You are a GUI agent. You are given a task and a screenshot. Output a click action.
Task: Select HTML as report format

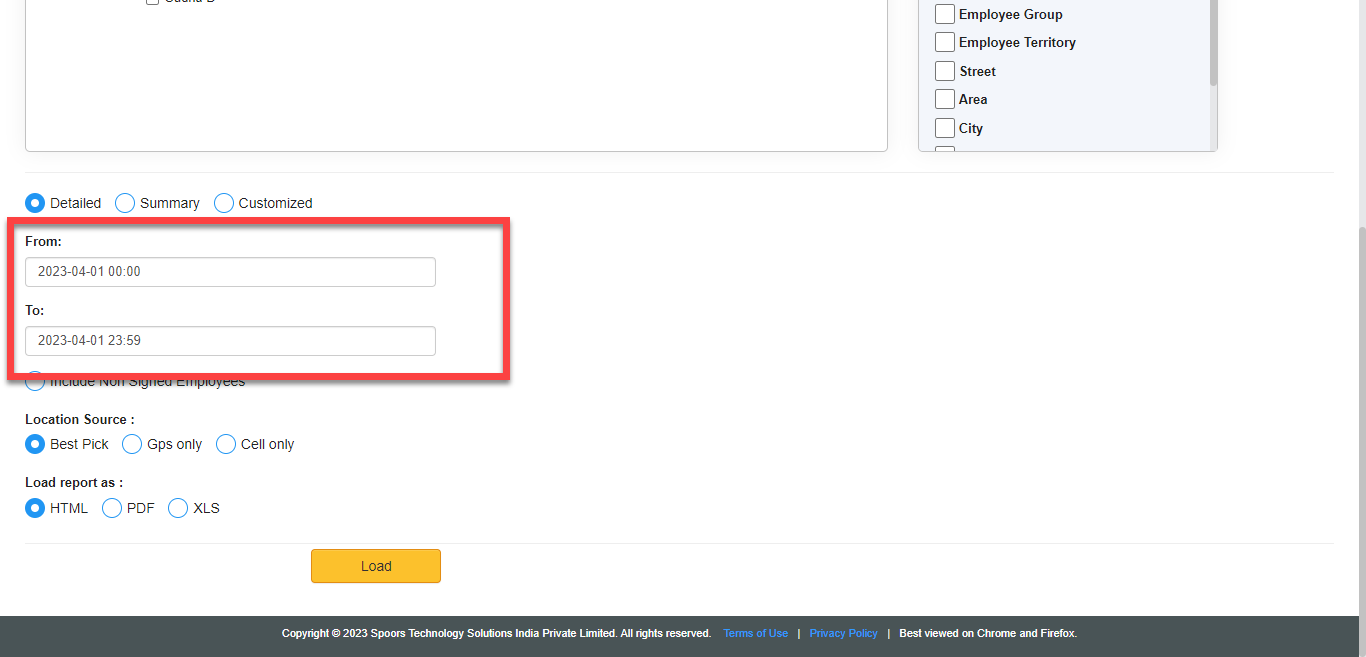click(35, 508)
